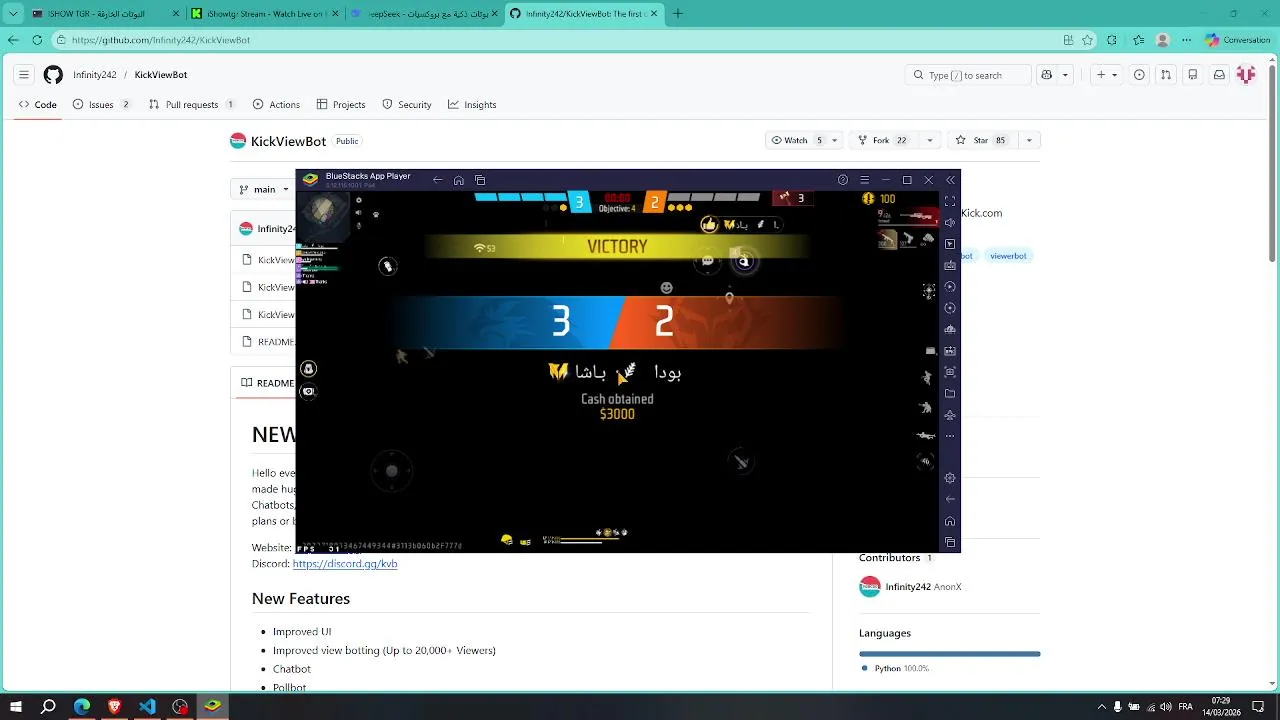Collapse BlueStacks sidebar with double-chevron icon
Viewport: 1280px width, 720px height.
[x=950, y=180]
